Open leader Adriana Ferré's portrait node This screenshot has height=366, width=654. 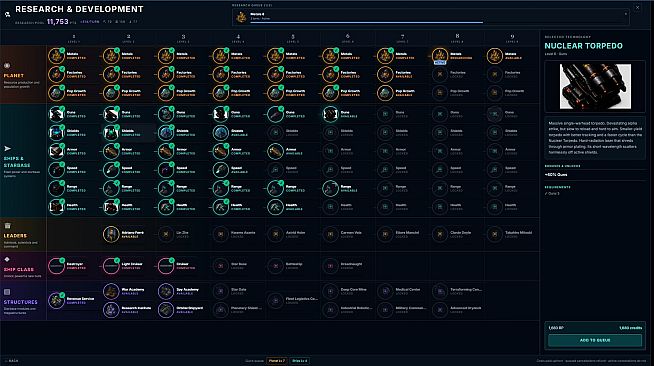tap(111, 234)
